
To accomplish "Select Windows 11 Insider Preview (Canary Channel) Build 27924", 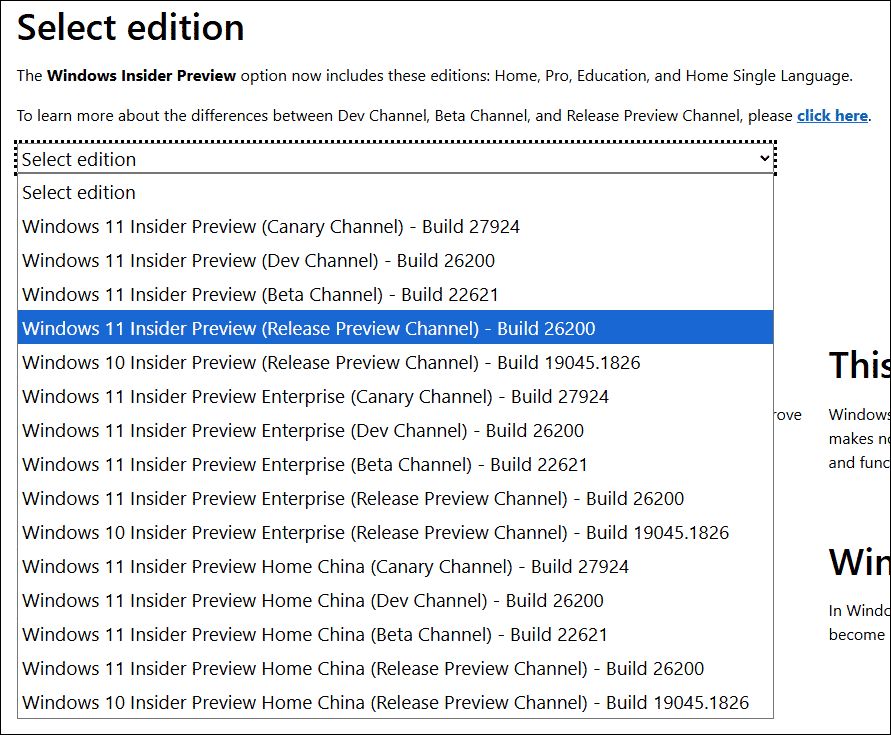I will [395, 226].
